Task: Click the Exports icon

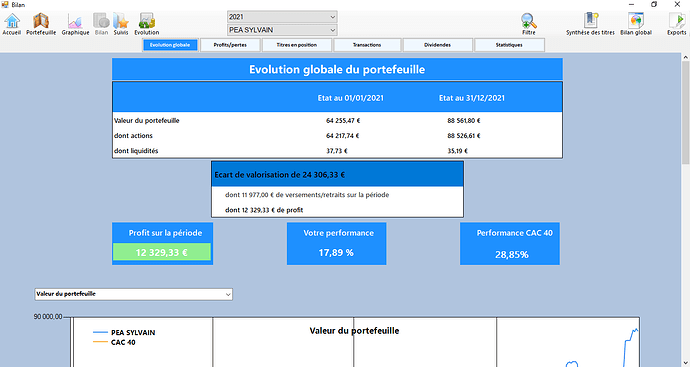Action: (676, 24)
